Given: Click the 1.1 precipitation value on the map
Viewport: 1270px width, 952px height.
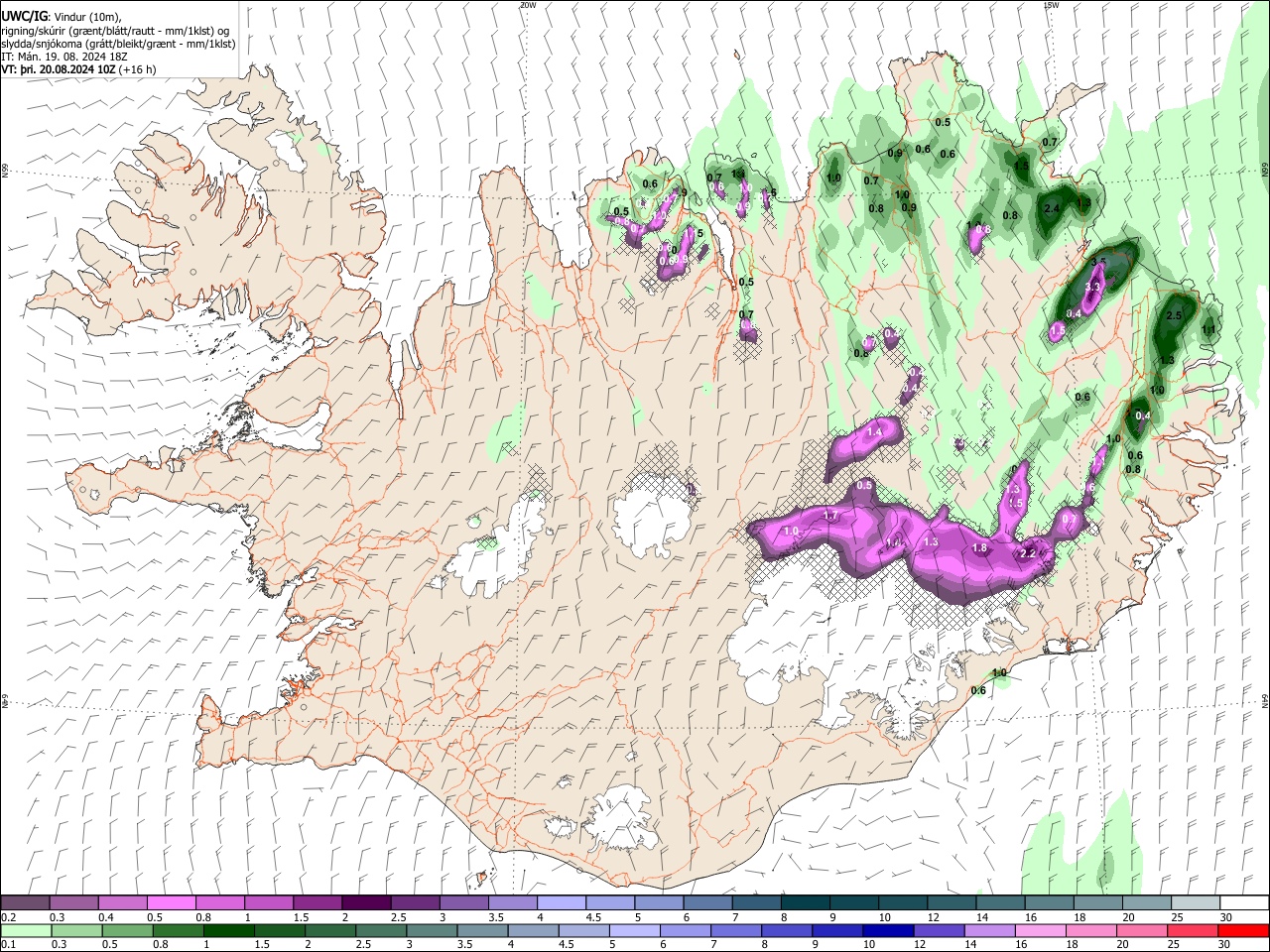Looking at the screenshot, I should pyautogui.click(x=1208, y=330).
